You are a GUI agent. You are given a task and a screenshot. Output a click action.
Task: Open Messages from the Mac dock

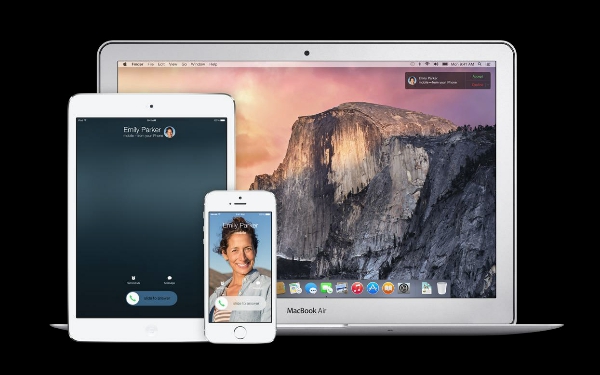coord(311,288)
